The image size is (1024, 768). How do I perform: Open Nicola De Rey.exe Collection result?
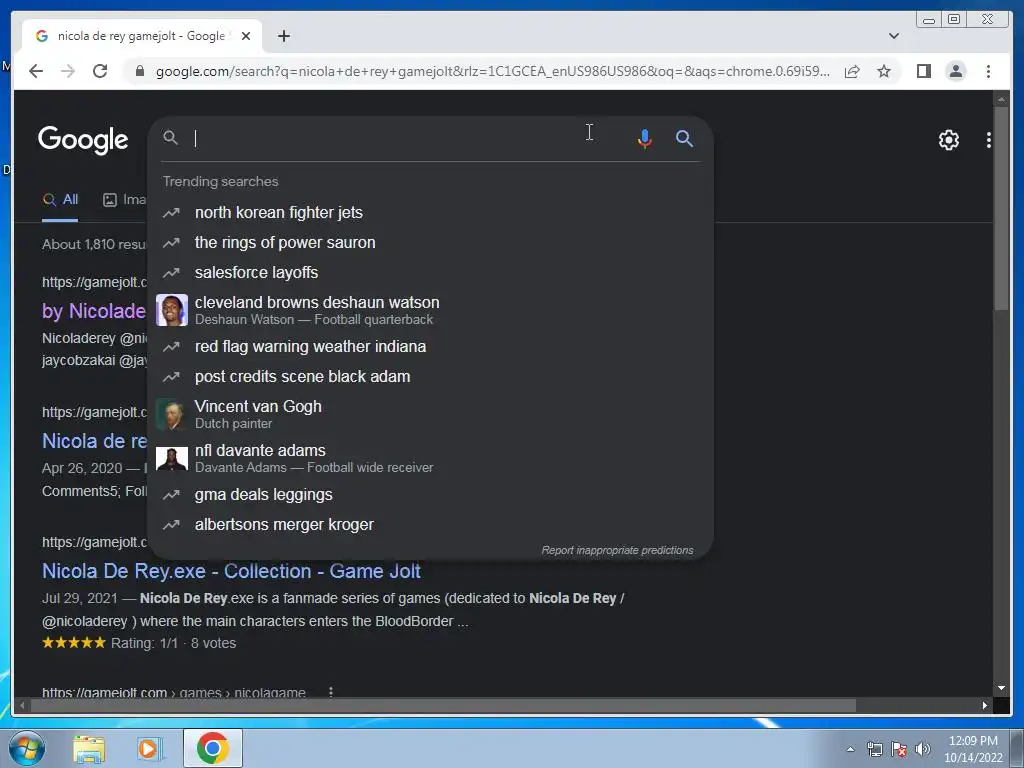[x=231, y=571]
